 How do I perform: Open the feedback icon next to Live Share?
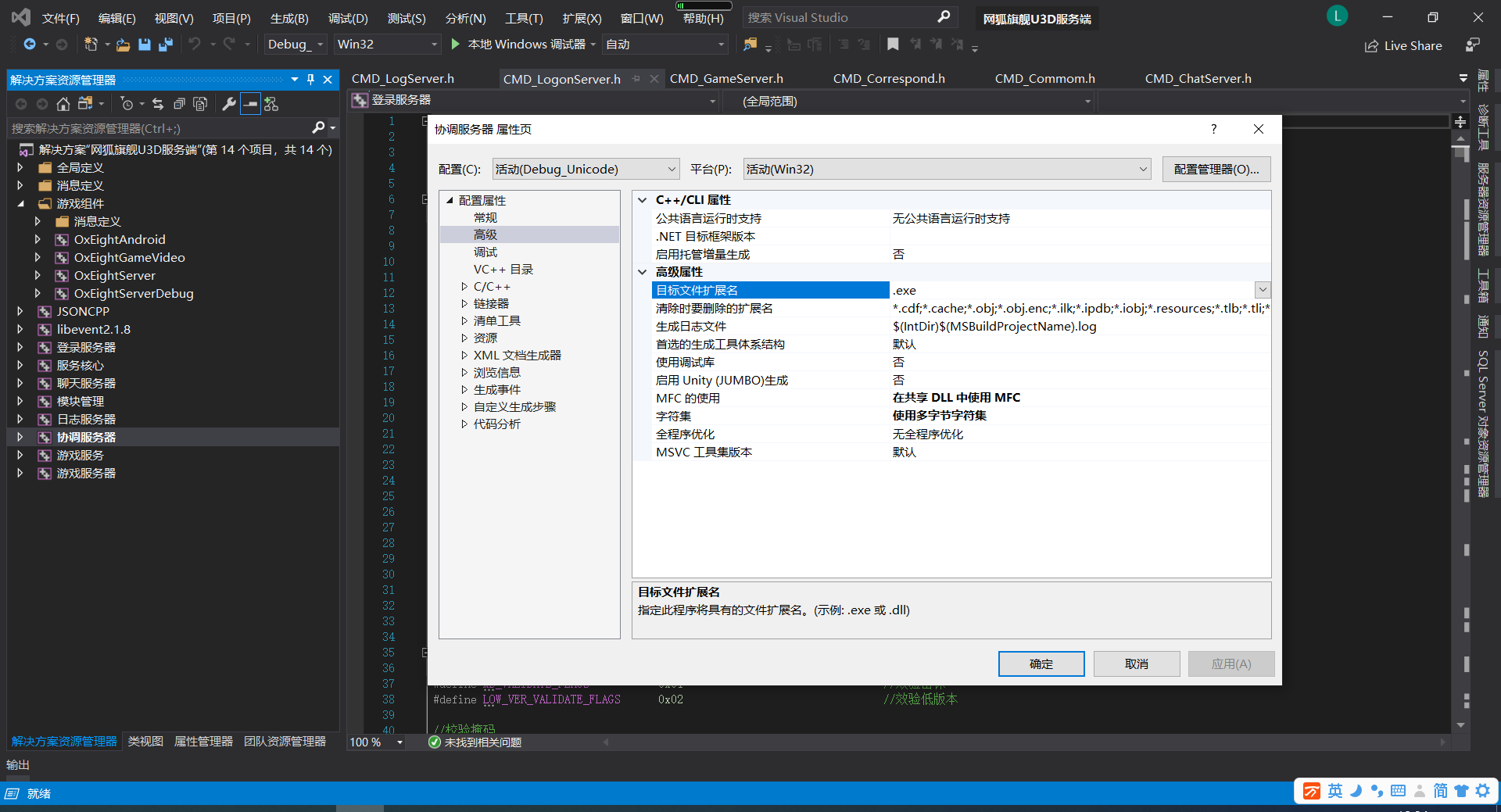1472,45
